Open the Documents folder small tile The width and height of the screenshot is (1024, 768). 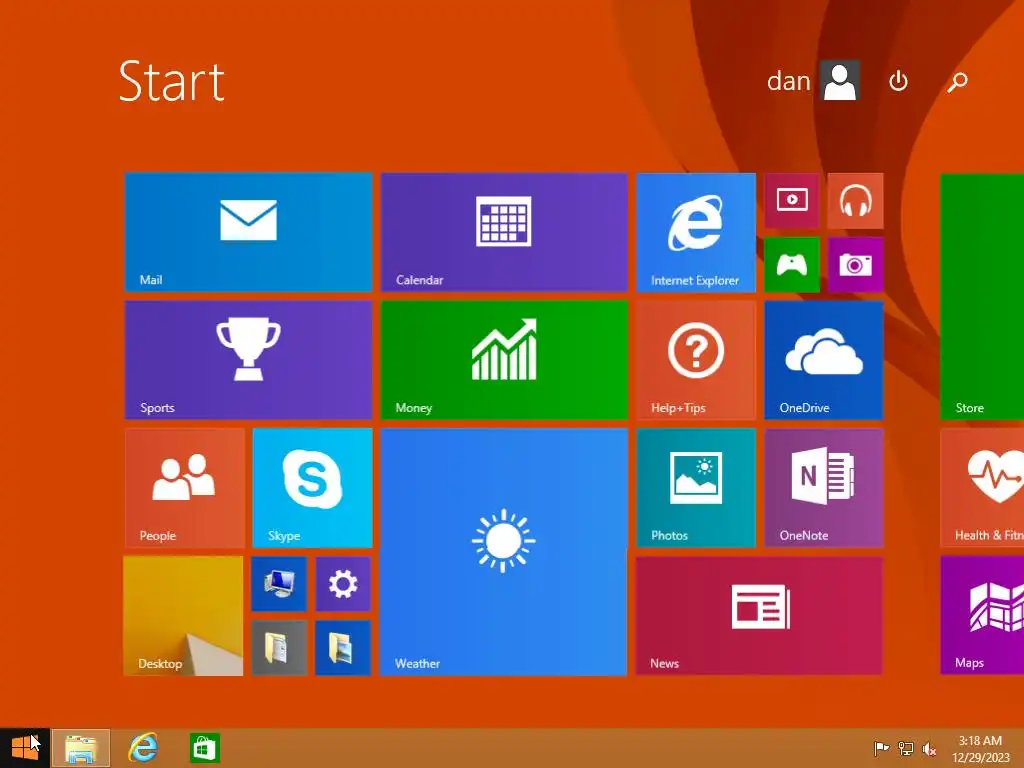coord(279,648)
